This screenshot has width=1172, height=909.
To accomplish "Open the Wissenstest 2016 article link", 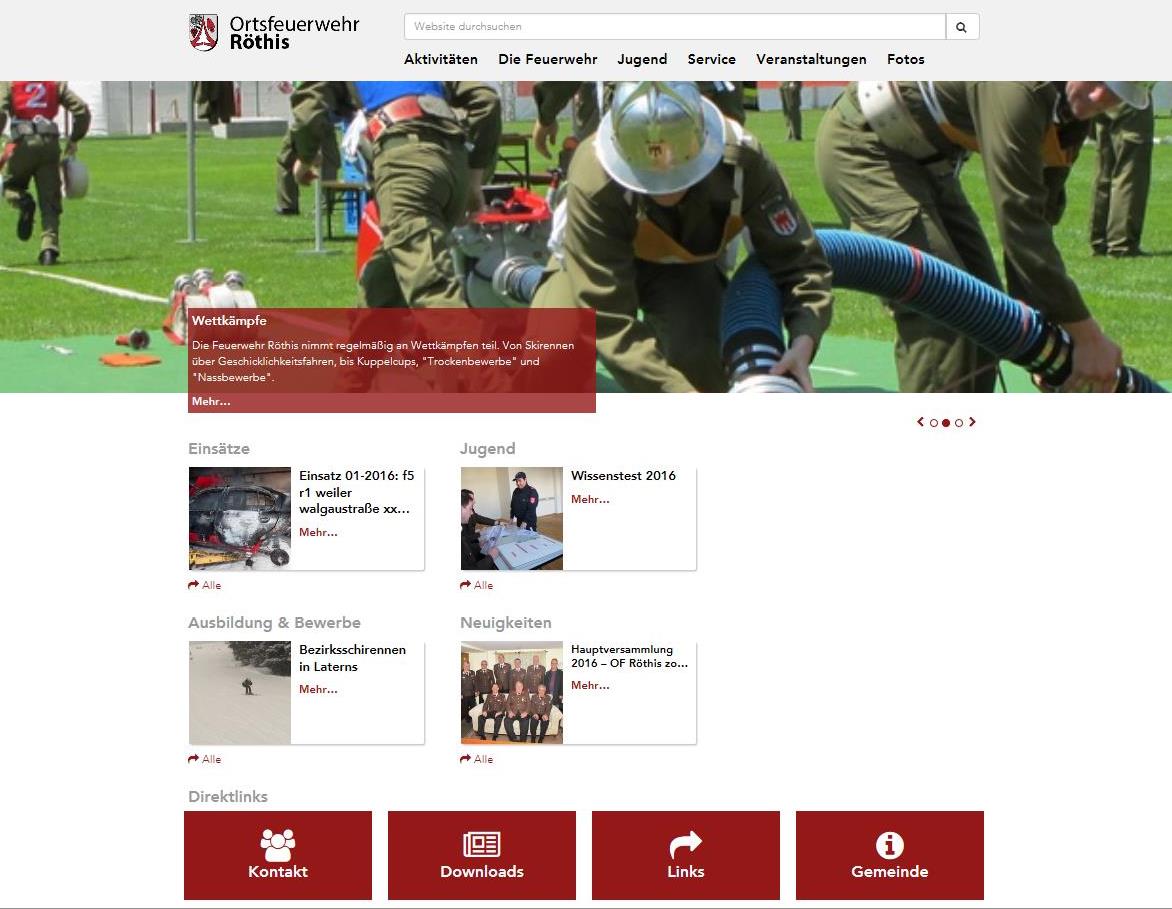I will tap(623, 475).
